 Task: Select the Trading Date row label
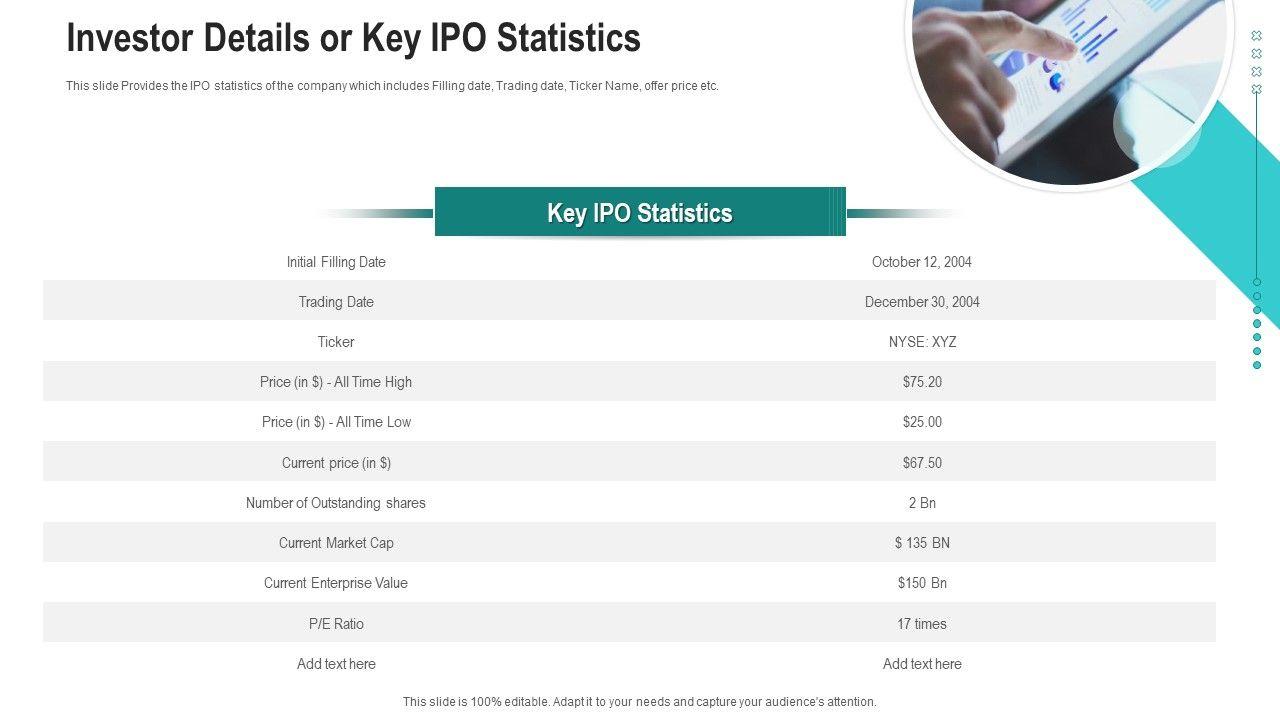click(336, 302)
